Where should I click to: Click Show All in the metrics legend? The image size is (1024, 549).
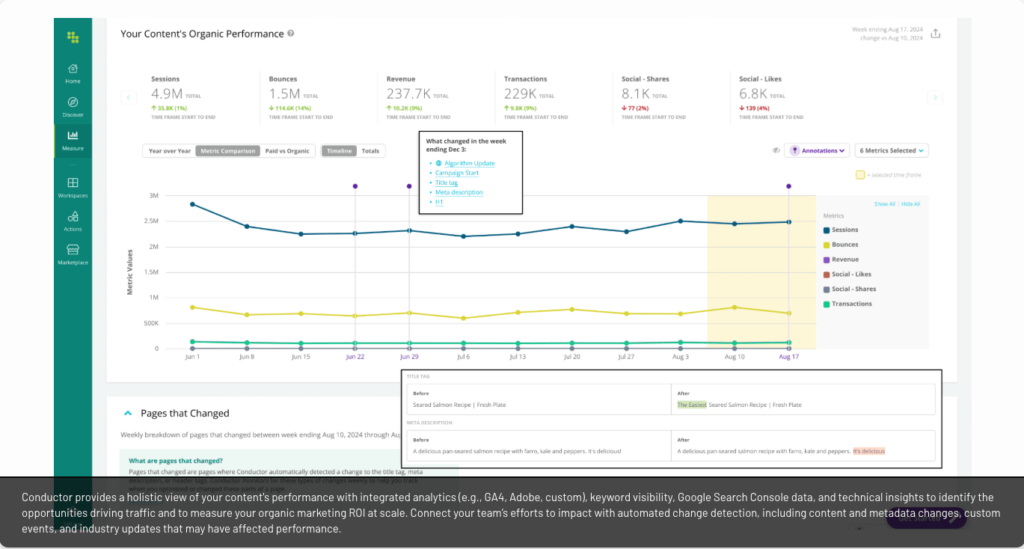click(x=885, y=204)
